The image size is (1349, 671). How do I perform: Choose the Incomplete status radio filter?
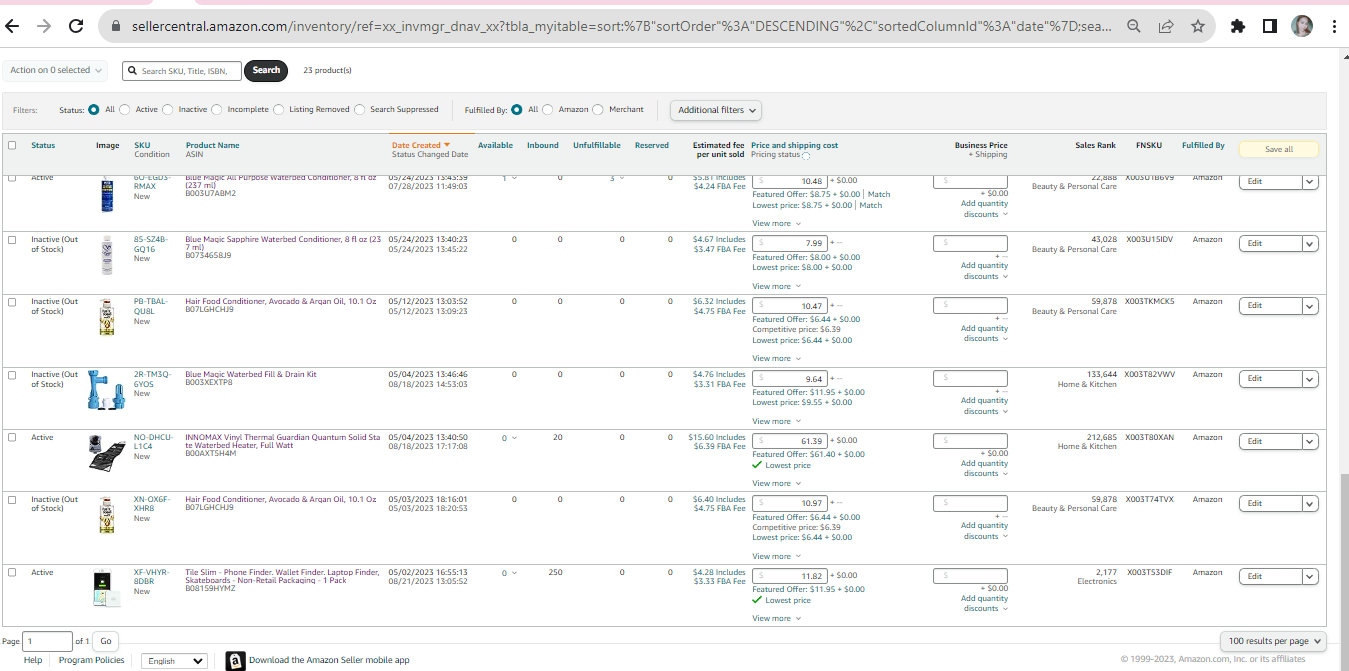(x=216, y=109)
